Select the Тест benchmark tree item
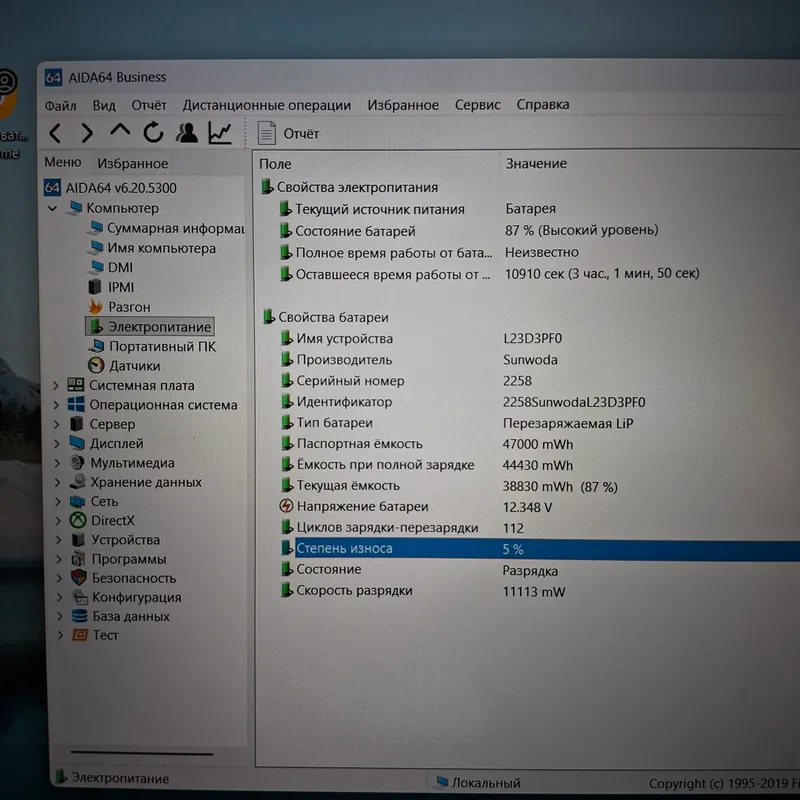This screenshot has height=800, width=800. (96, 635)
